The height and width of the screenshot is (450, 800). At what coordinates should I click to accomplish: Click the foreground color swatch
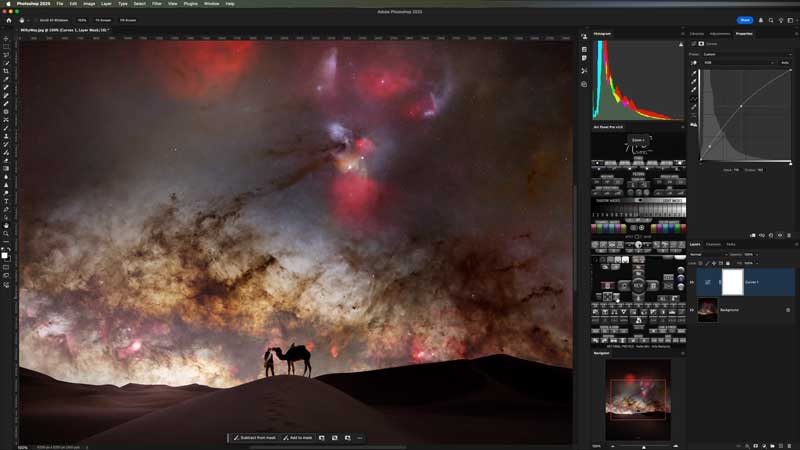(5, 254)
